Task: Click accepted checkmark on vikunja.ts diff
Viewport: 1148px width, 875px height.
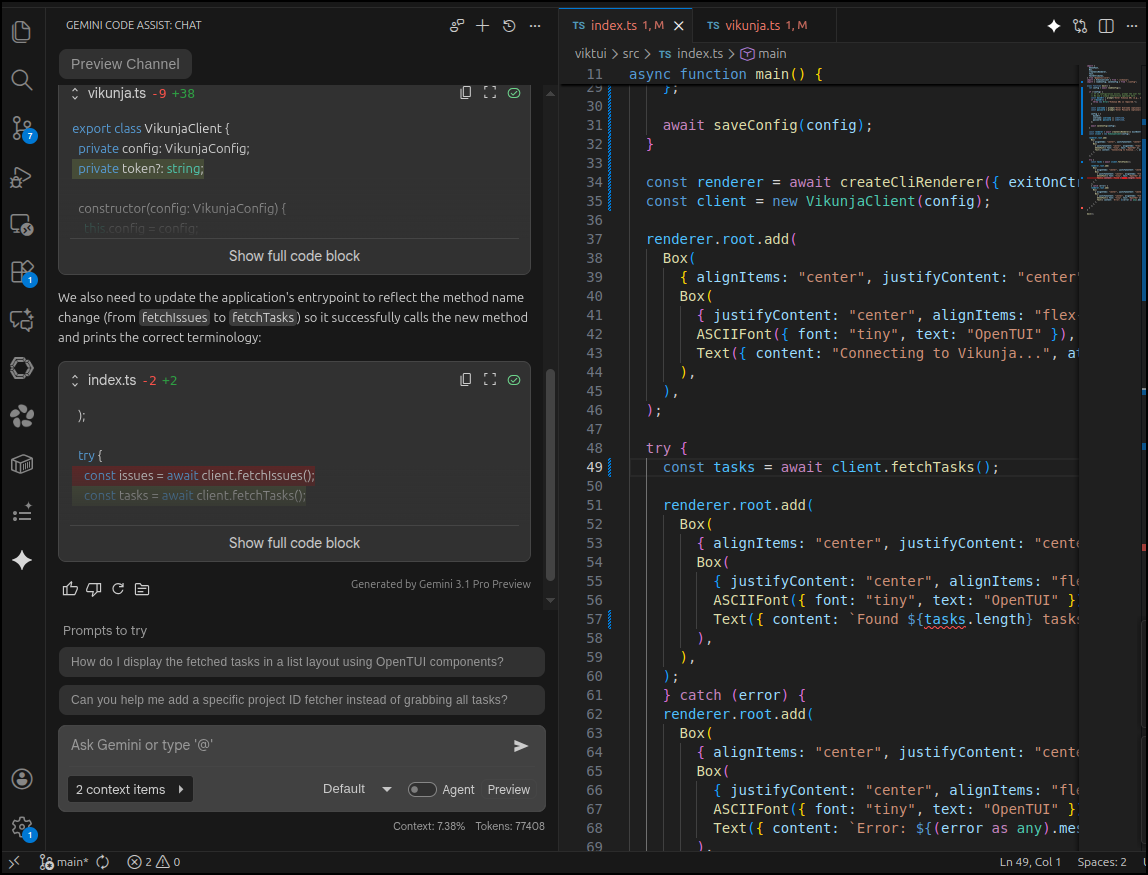Action: coord(514,93)
